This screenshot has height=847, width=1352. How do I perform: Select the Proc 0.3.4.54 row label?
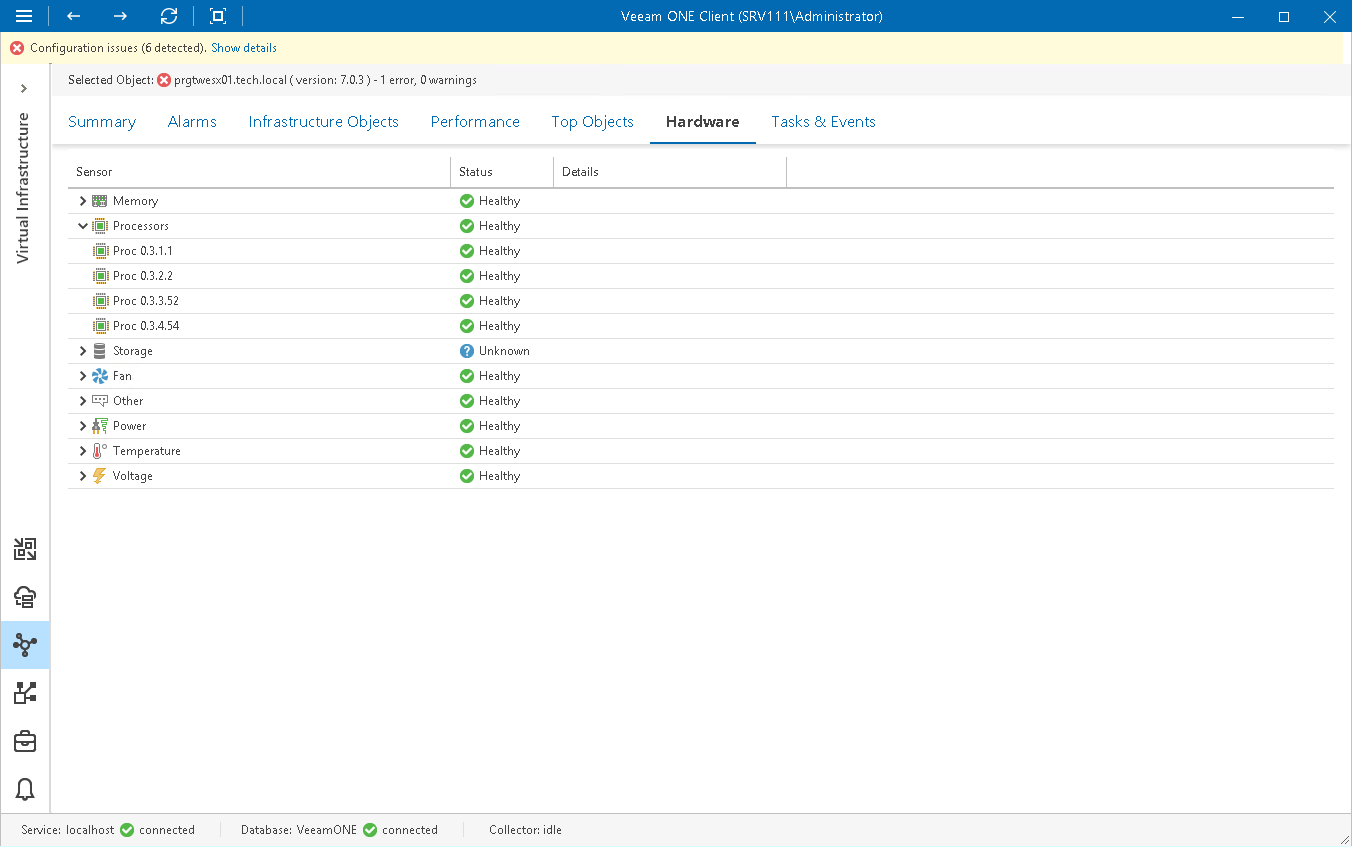click(146, 326)
